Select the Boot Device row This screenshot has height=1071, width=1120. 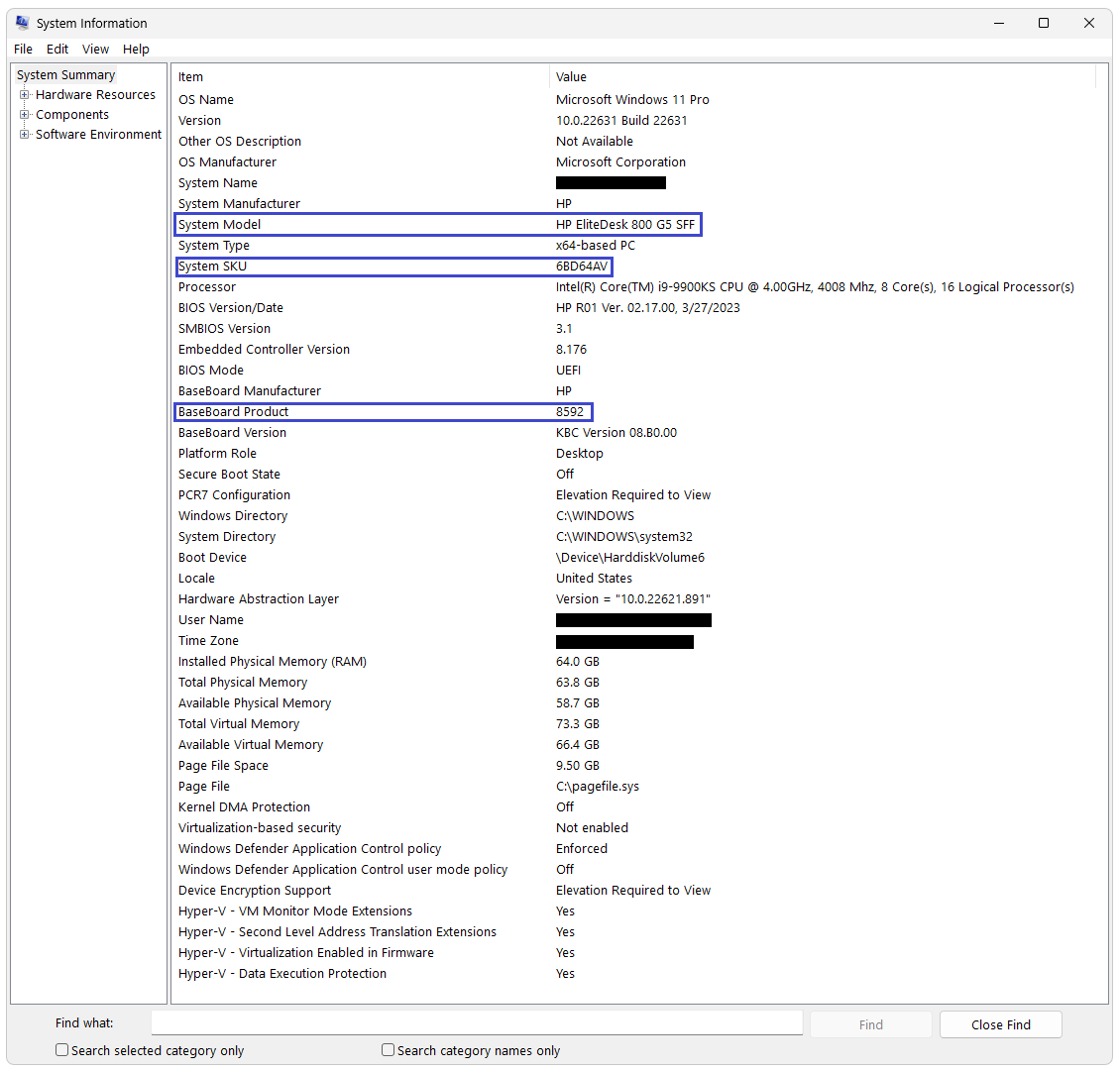coord(633,557)
